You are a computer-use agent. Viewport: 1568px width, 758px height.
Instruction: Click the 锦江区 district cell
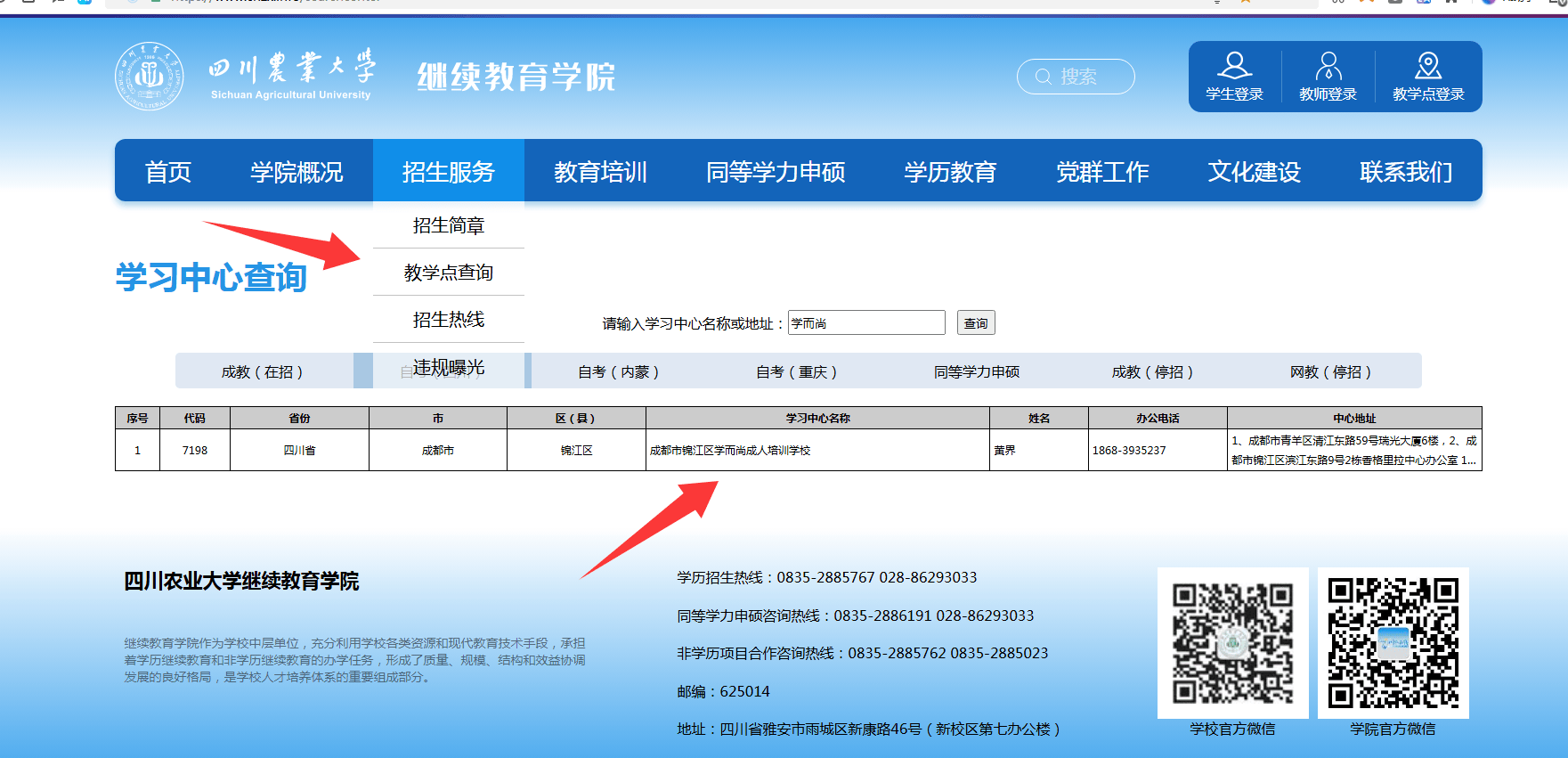click(576, 450)
